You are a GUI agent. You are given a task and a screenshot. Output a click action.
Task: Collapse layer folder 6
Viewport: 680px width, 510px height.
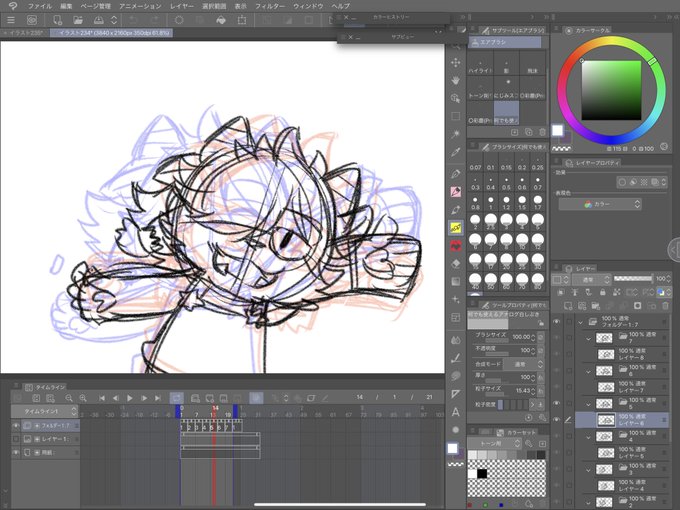(x=588, y=371)
